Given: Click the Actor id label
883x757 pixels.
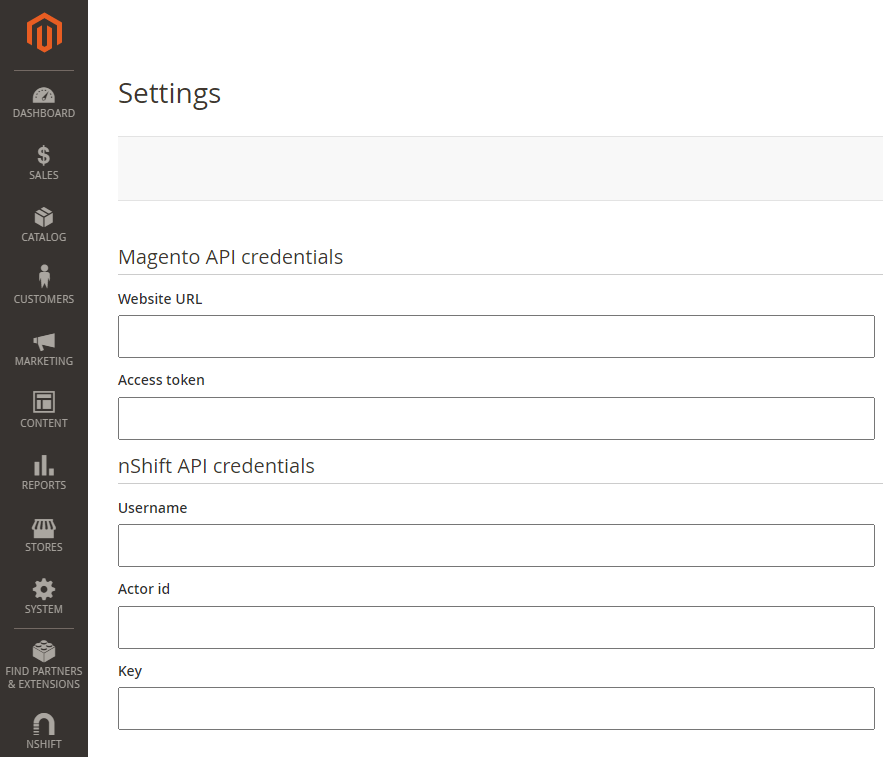Looking at the screenshot, I should pos(144,589).
